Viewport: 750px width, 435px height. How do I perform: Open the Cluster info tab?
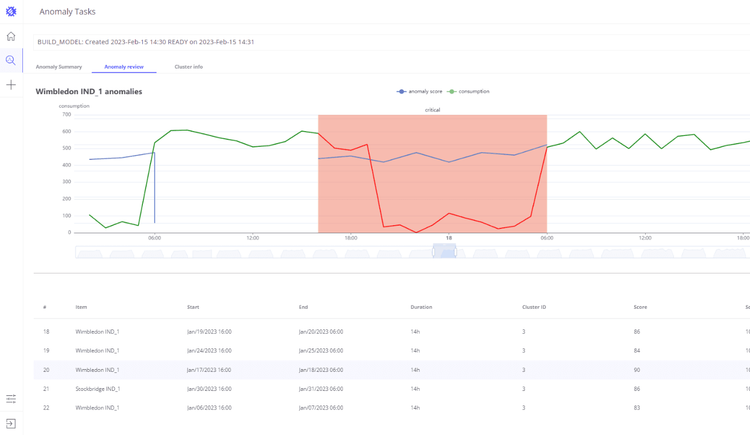click(x=188, y=67)
